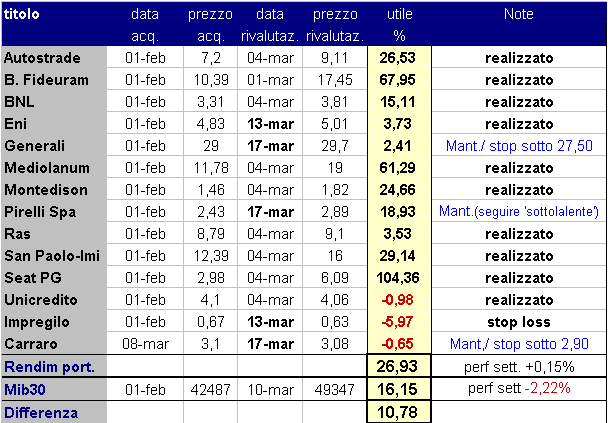Click the perf sett -2,22% note
Viewport: 608px width, 423px height.
519,388
